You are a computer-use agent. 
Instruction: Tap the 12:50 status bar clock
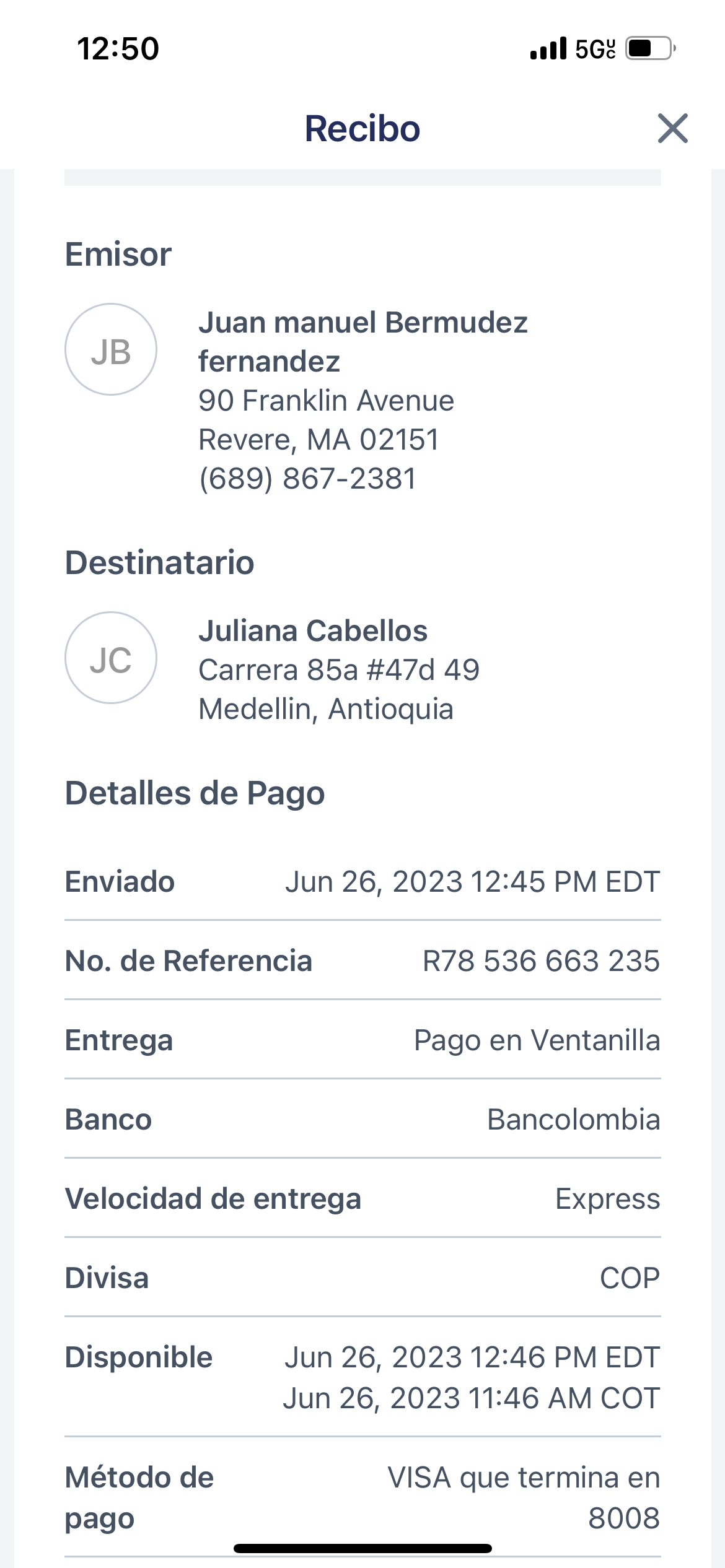click(x=118, y=49)
